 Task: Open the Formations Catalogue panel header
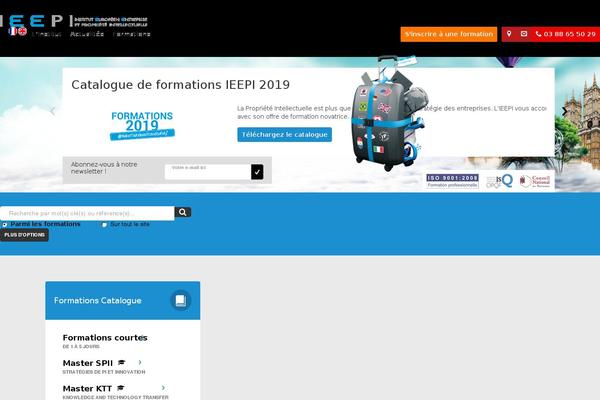pyautogui.click(x=122, y=300)
